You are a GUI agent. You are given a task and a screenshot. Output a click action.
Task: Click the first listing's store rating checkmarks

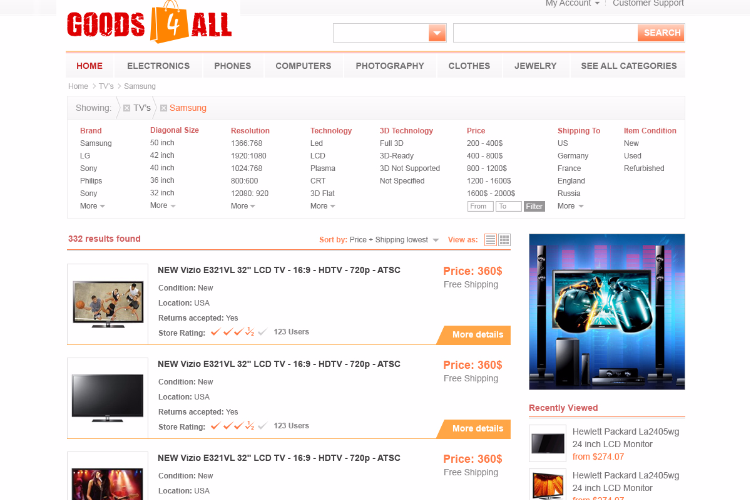(x=238, y=332)
